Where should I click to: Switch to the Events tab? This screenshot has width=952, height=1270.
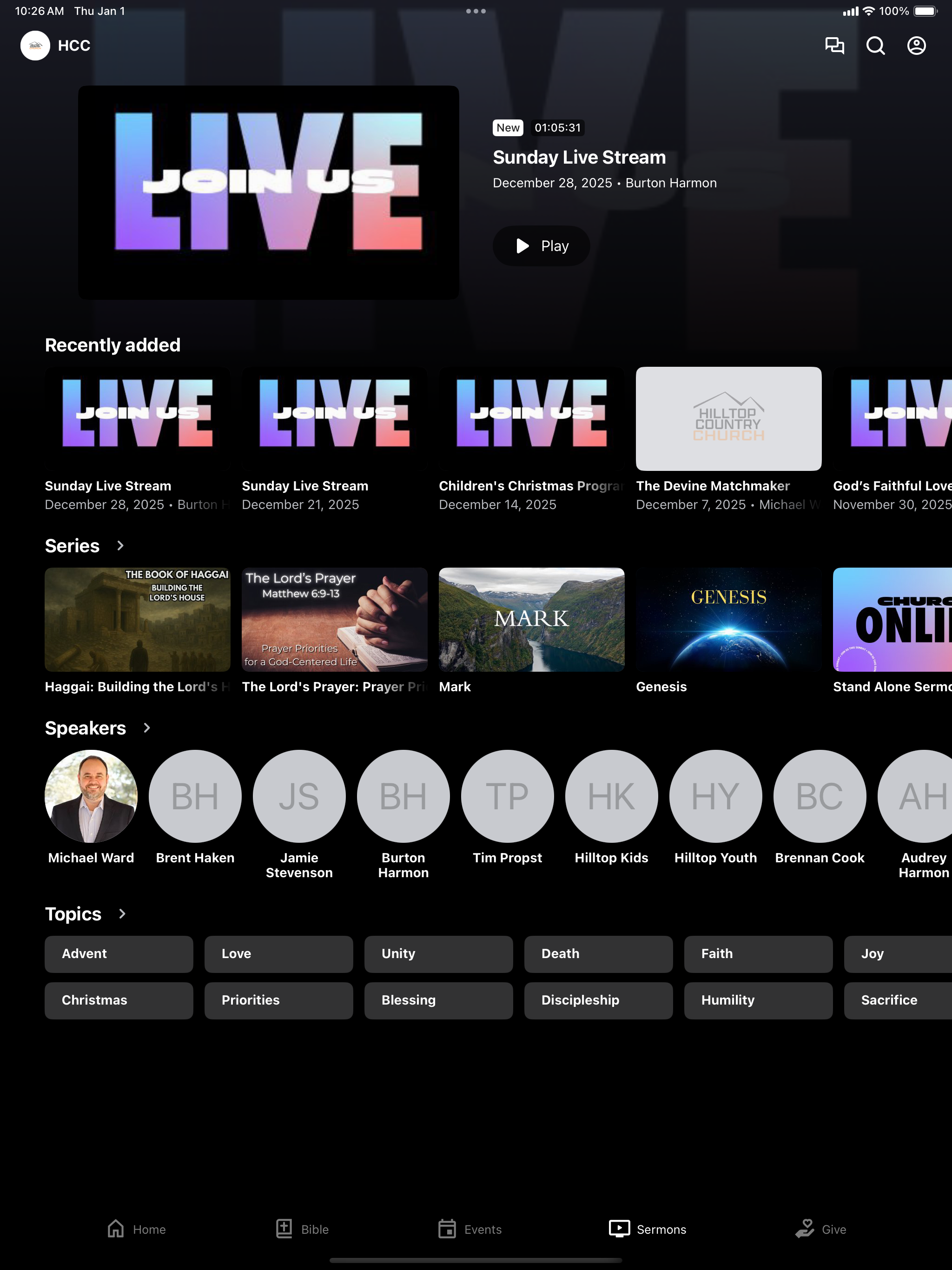pyautogui.click(x=469, y=1229)
